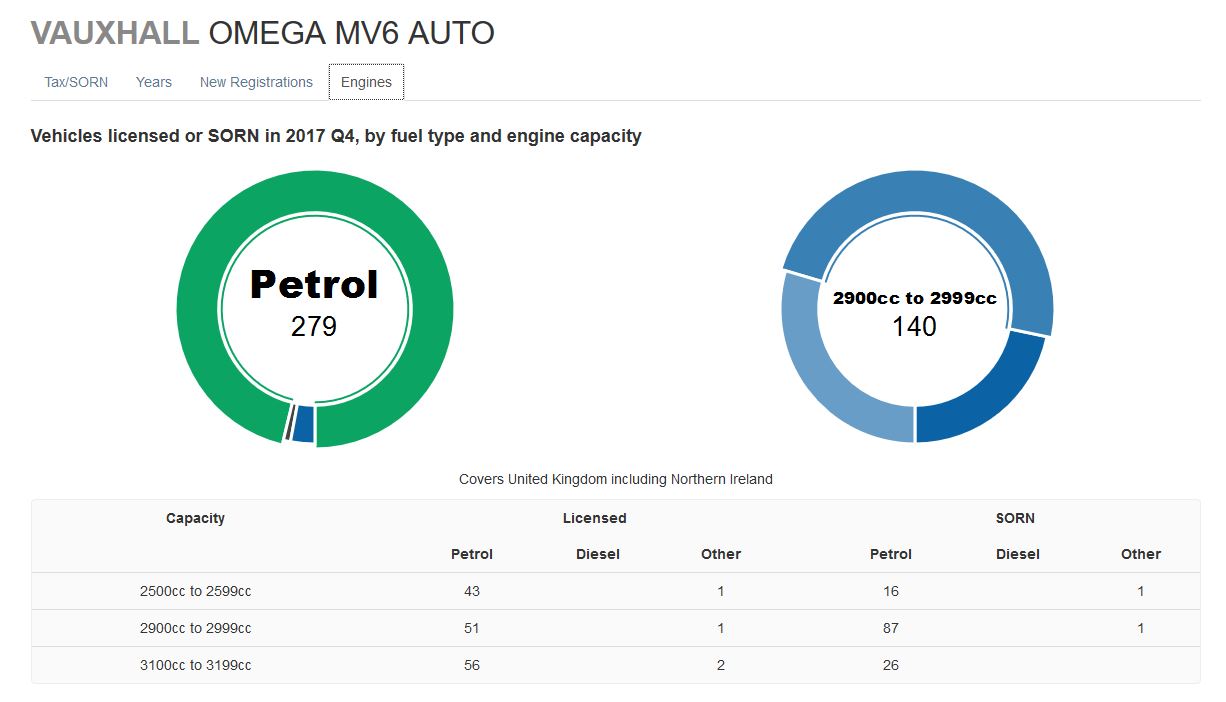Click the Petrol header under Licensed
Image resolution: width=1226 pixels, height=702 pixels.
pyautogui.click(x=472, y=554)
